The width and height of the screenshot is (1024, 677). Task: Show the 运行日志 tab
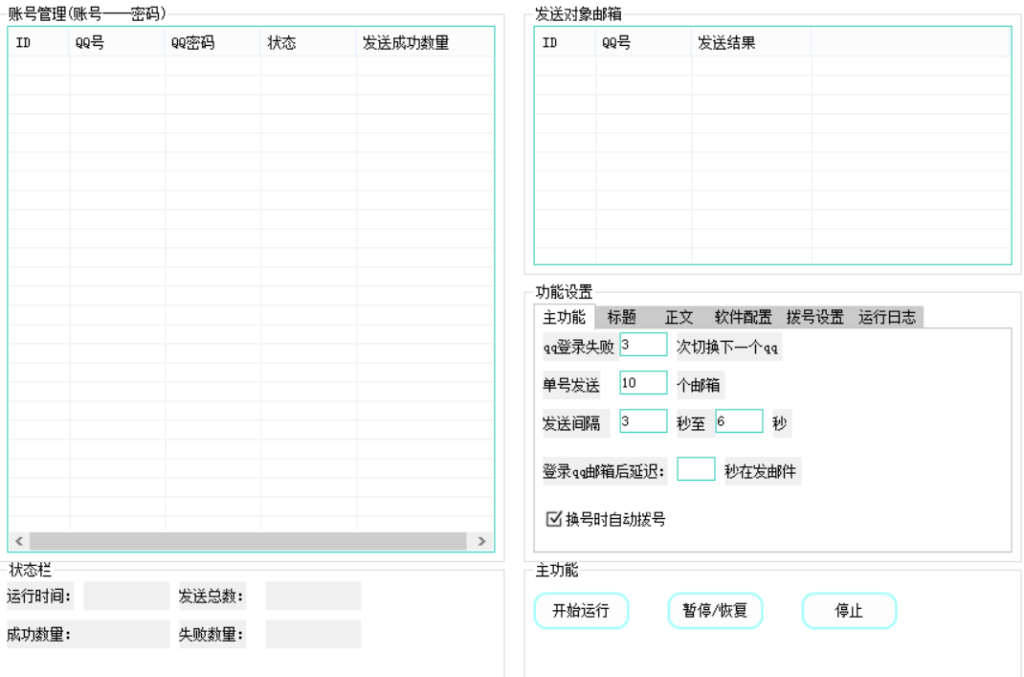[887, 317]
